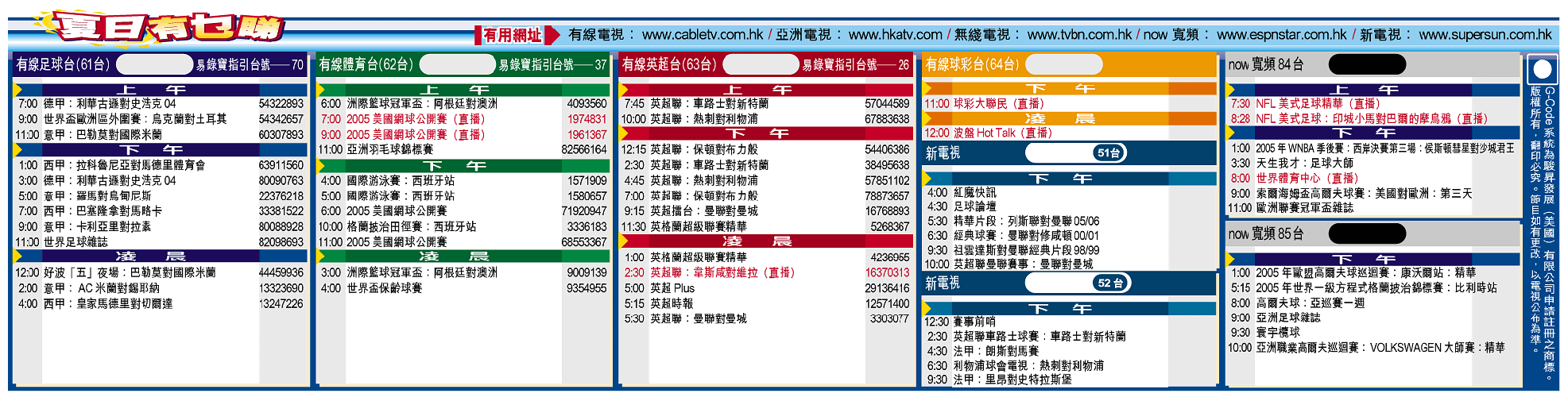
Task: Select red row 2:30 英超聯：韋斯咸對維拉(直播)
Action: pyautogui.click(x=766, y=272)
